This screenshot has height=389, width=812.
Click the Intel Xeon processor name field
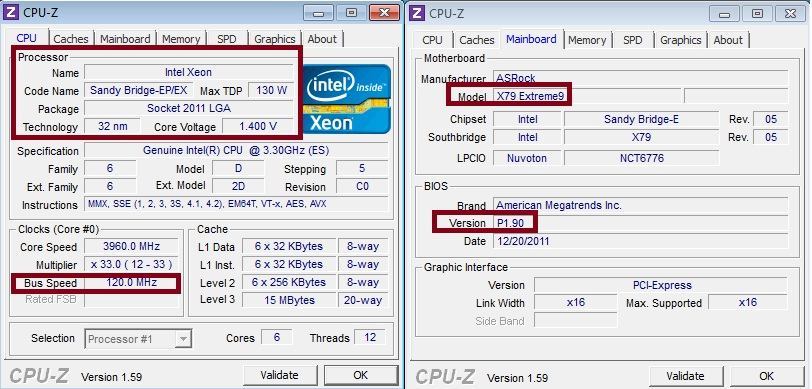click(x=188, y=73)
